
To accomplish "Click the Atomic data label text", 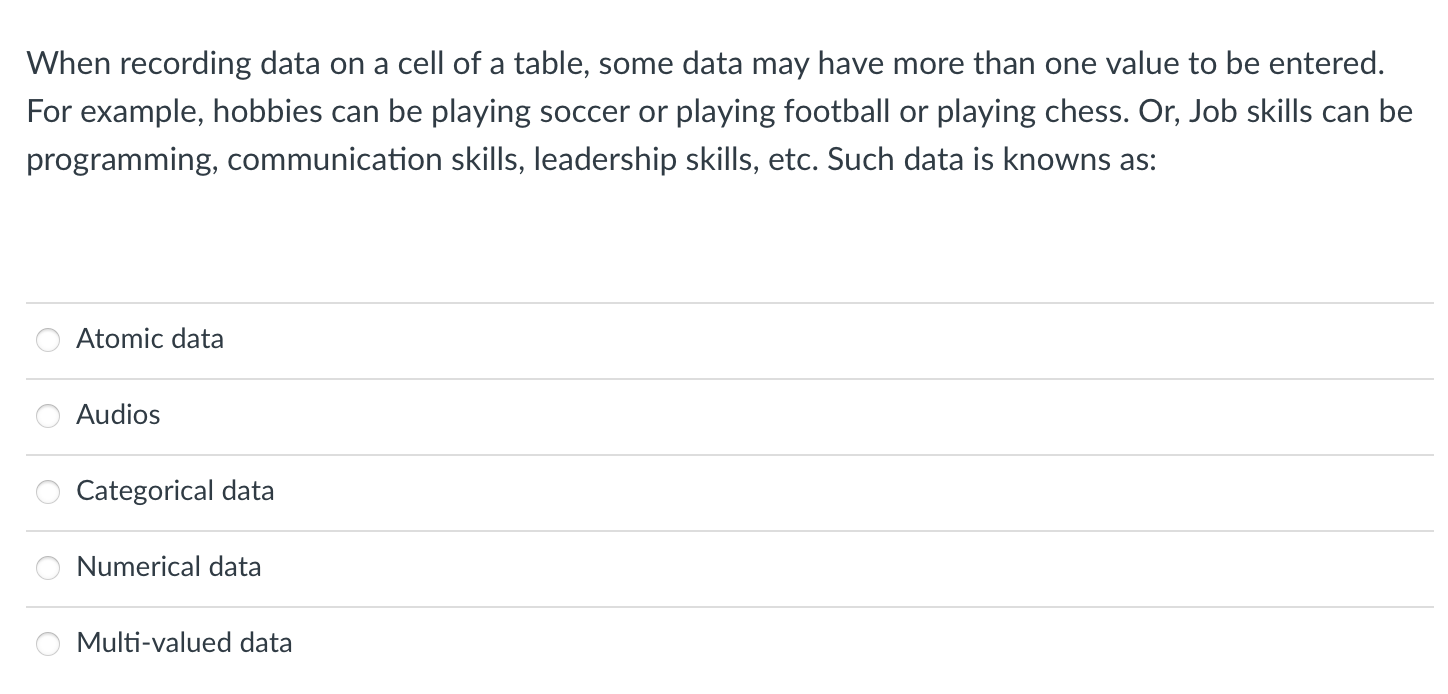I will pyautogui.click(x=150, y=340).
